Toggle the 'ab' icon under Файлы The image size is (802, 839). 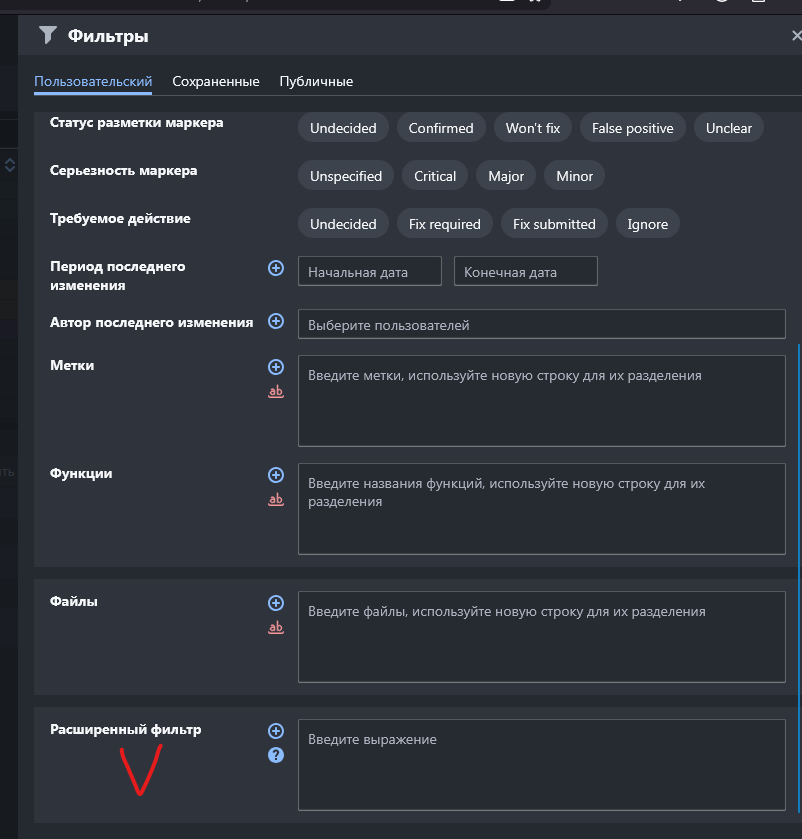pyautogui.click(x=276, y=628)
